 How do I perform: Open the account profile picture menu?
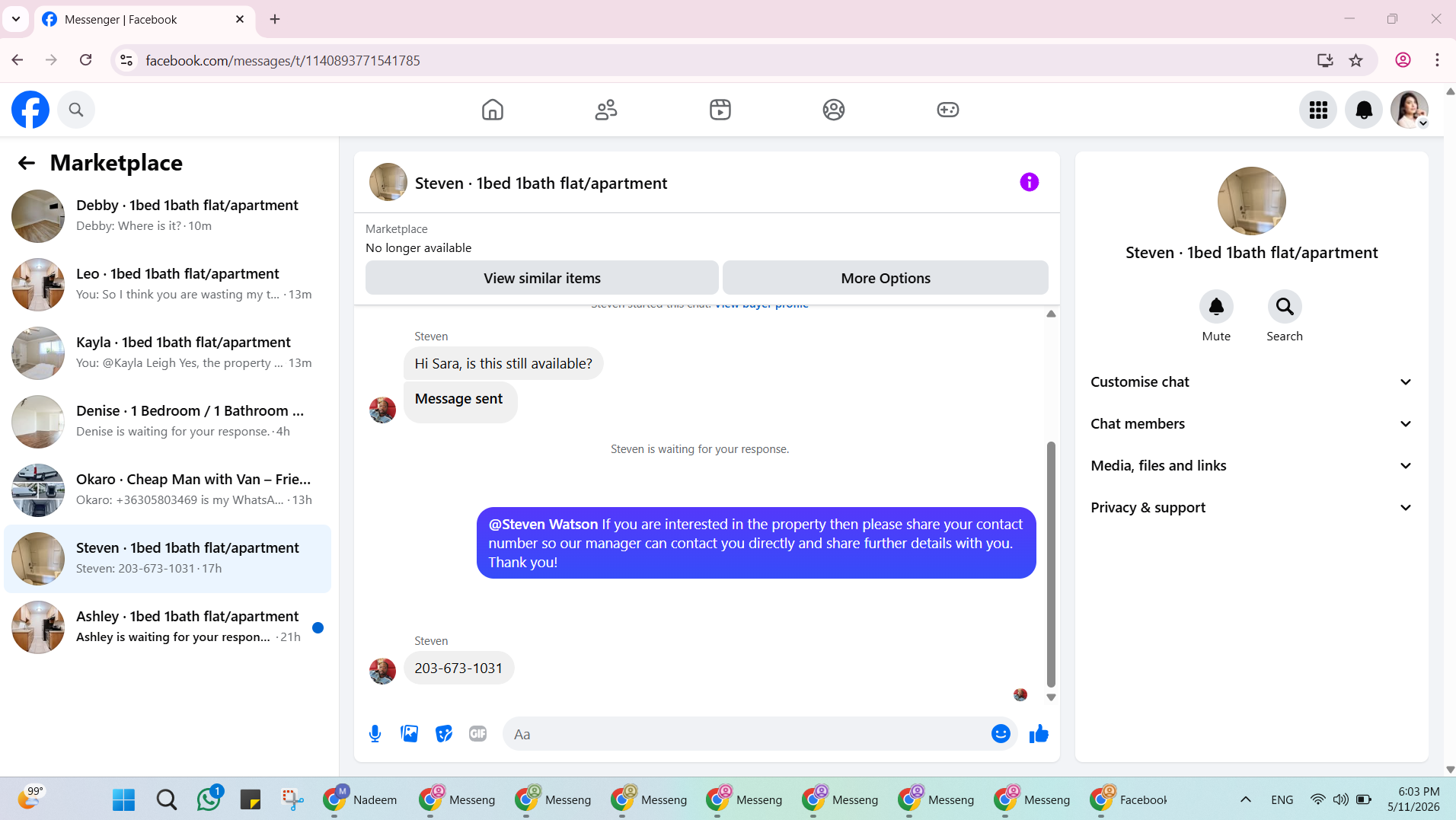tap(1410, 110)
